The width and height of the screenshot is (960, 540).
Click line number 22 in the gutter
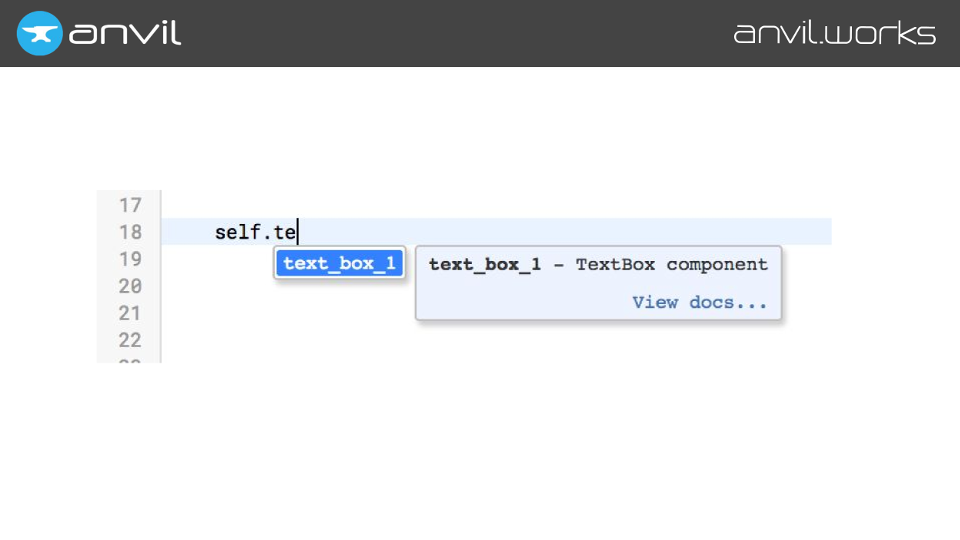130,340
